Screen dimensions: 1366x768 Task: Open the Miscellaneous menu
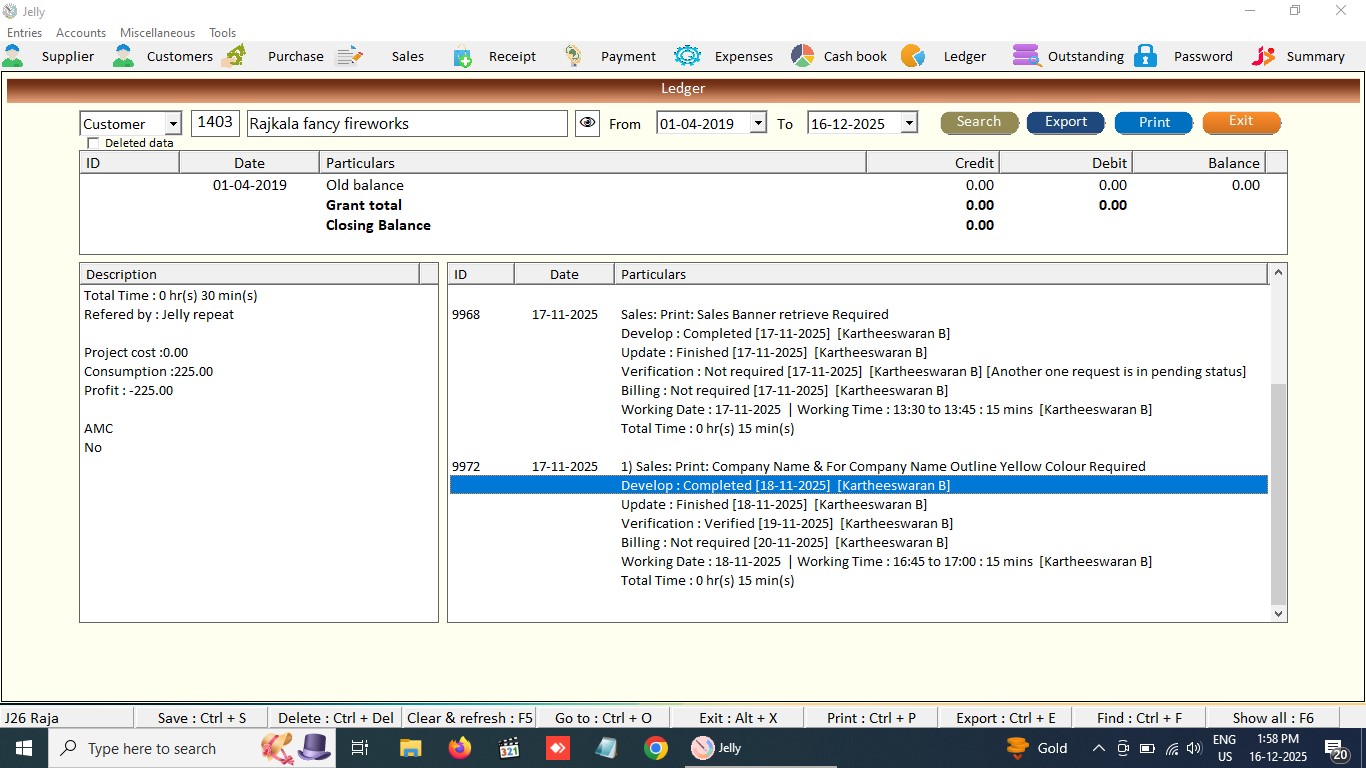point(158,33)
